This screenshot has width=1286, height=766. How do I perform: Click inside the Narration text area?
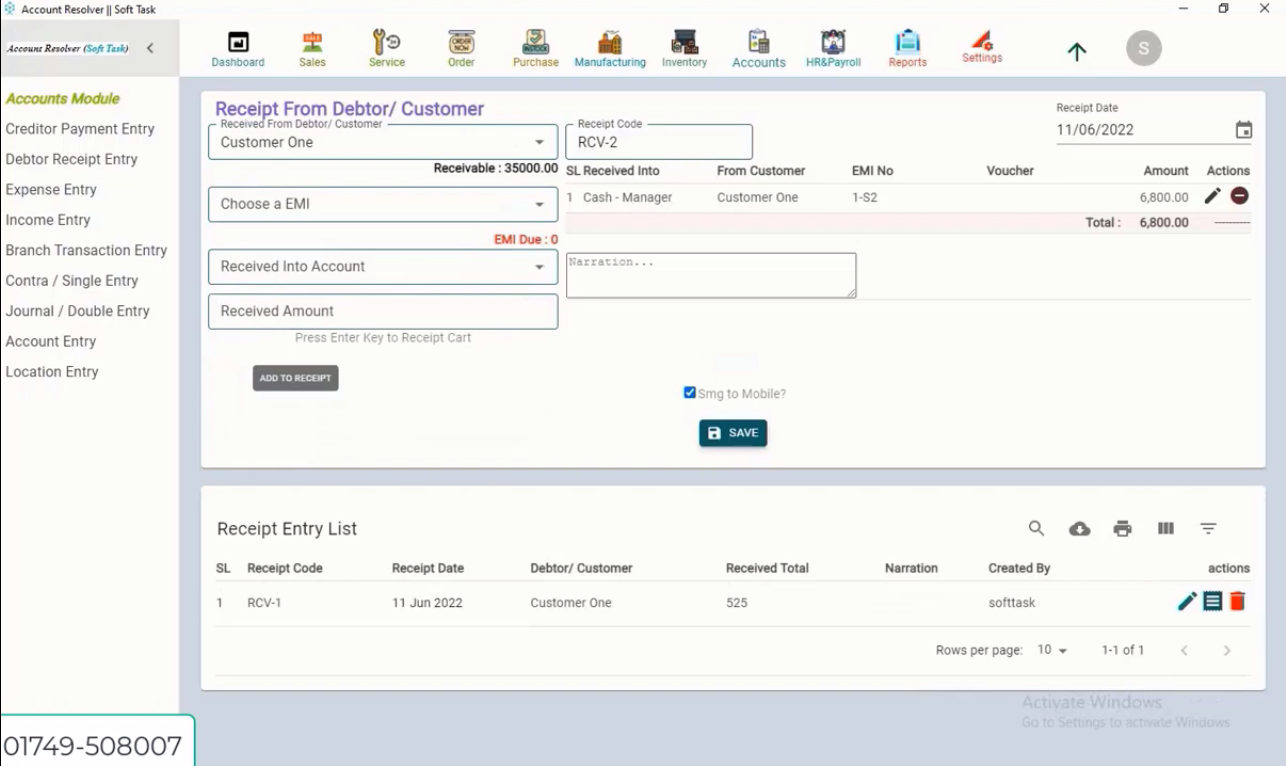(x=710, y=275)
